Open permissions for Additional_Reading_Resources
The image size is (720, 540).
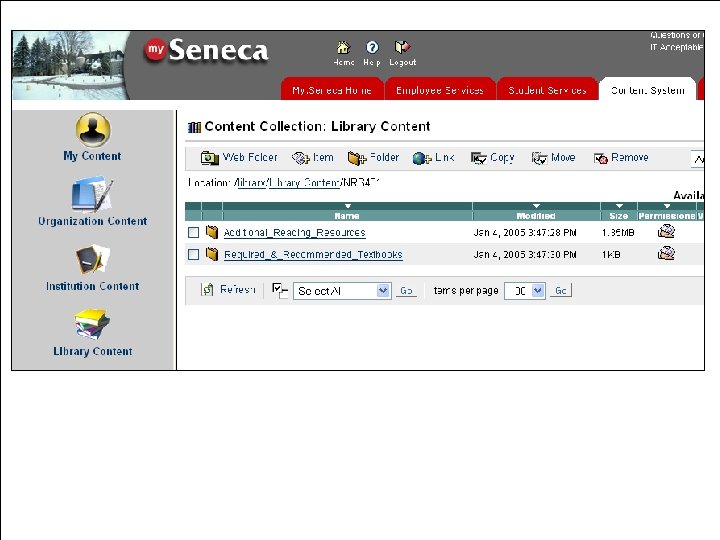pyautogui.click(x=666, y=231)
